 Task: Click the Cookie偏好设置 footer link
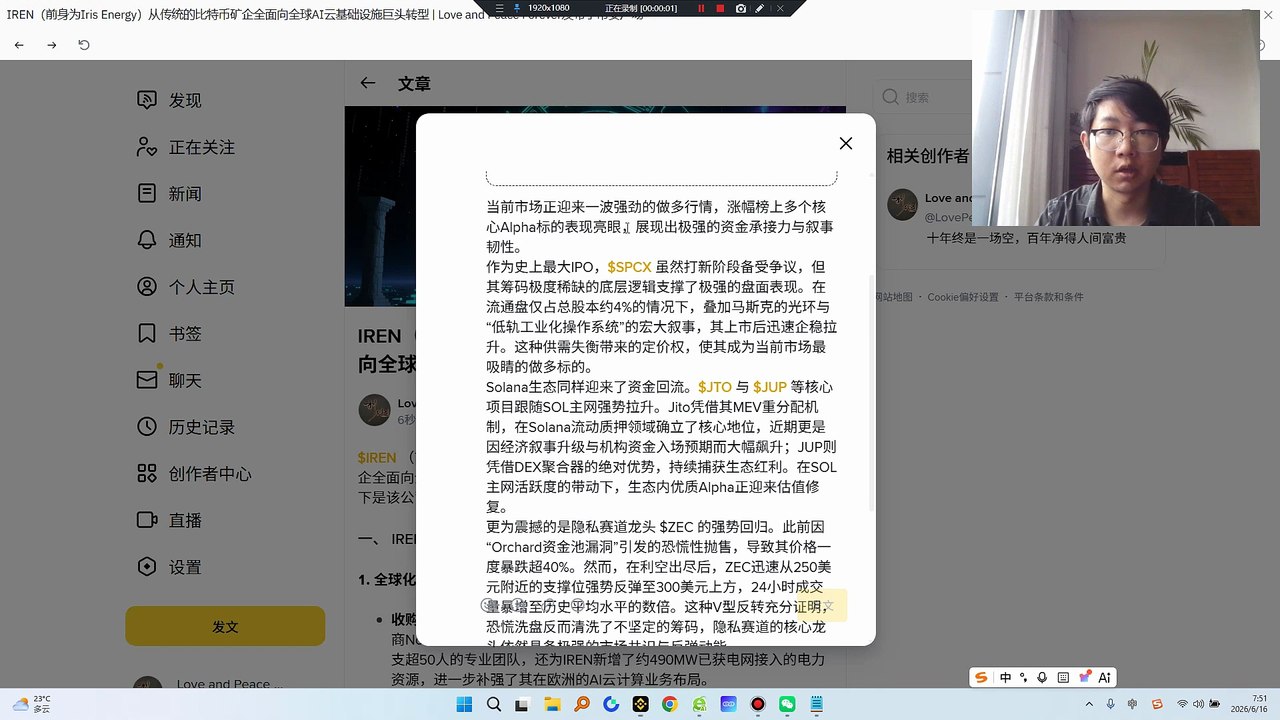click(x=963, y=297)
